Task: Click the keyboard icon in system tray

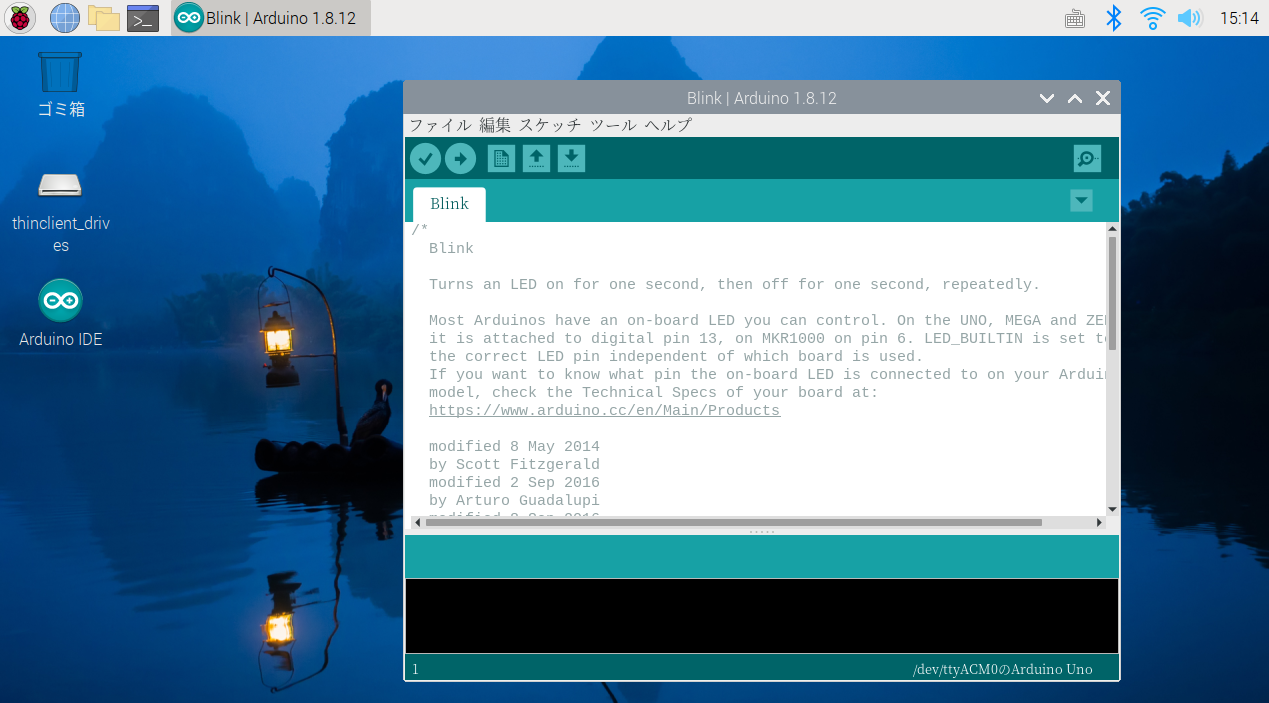Action: click(x=1075, y=18)
